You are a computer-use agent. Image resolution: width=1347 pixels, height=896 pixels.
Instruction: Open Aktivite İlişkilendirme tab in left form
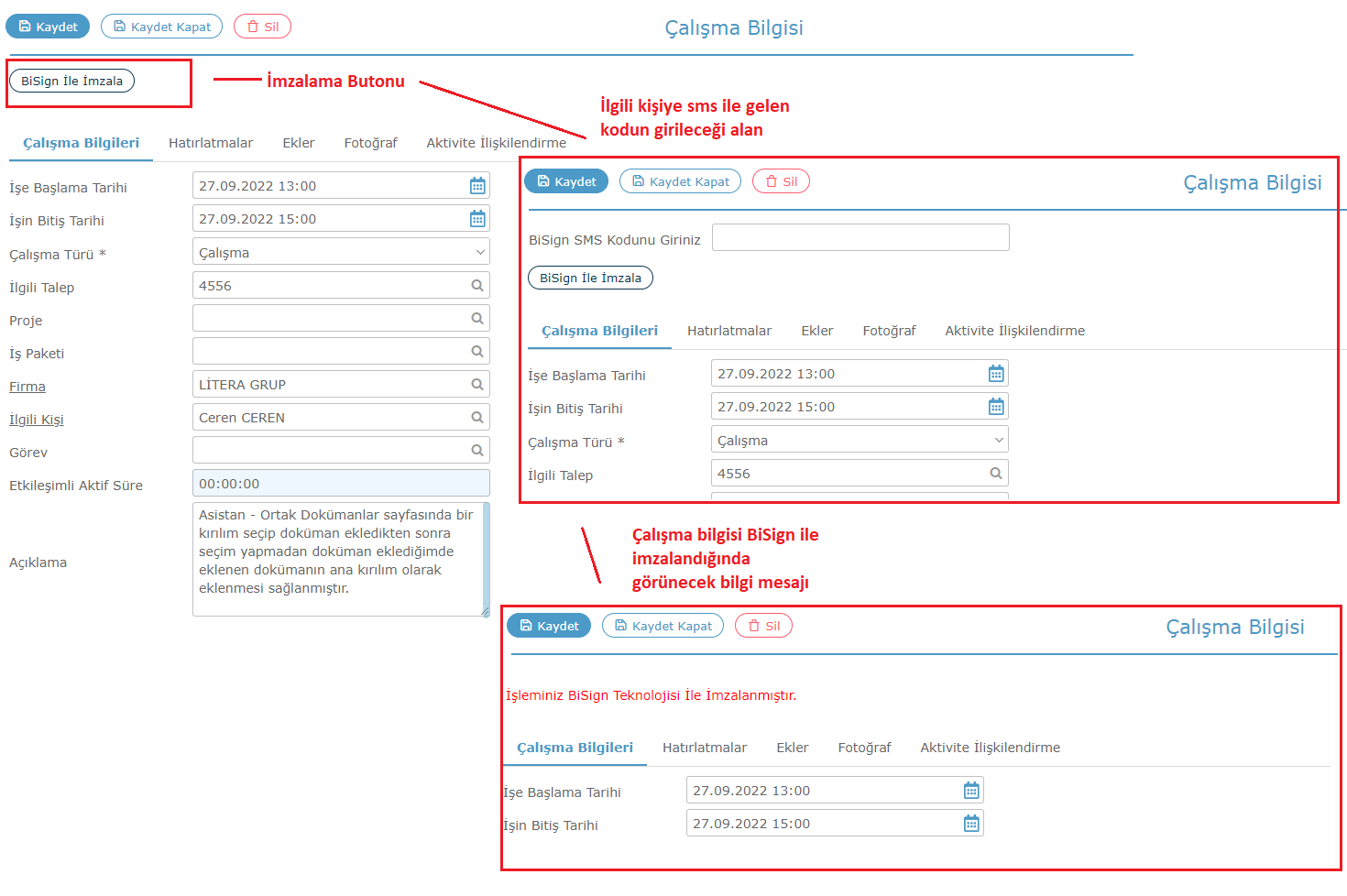(x=496, y=143)
